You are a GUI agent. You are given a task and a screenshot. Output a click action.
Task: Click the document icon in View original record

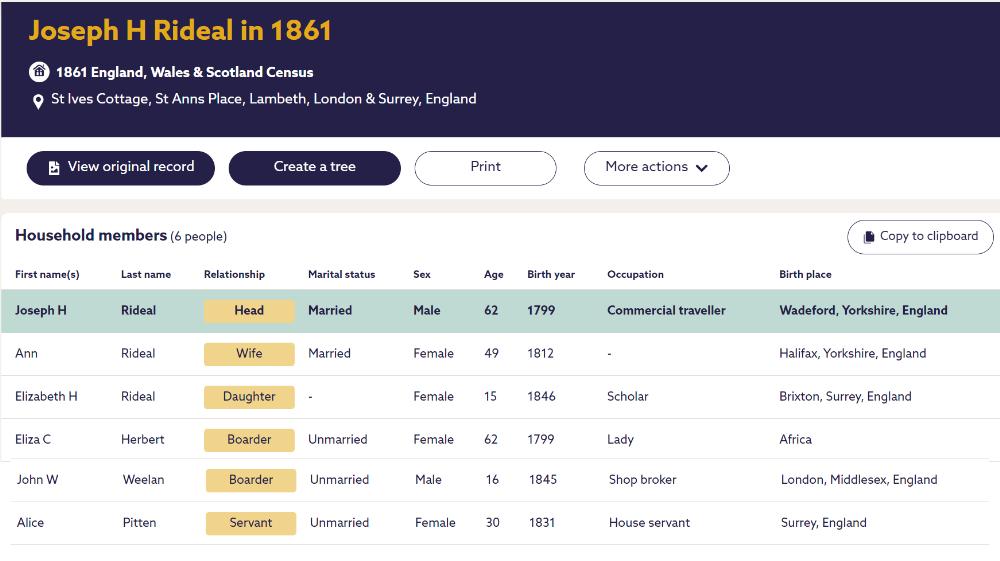tap(54, 168)
